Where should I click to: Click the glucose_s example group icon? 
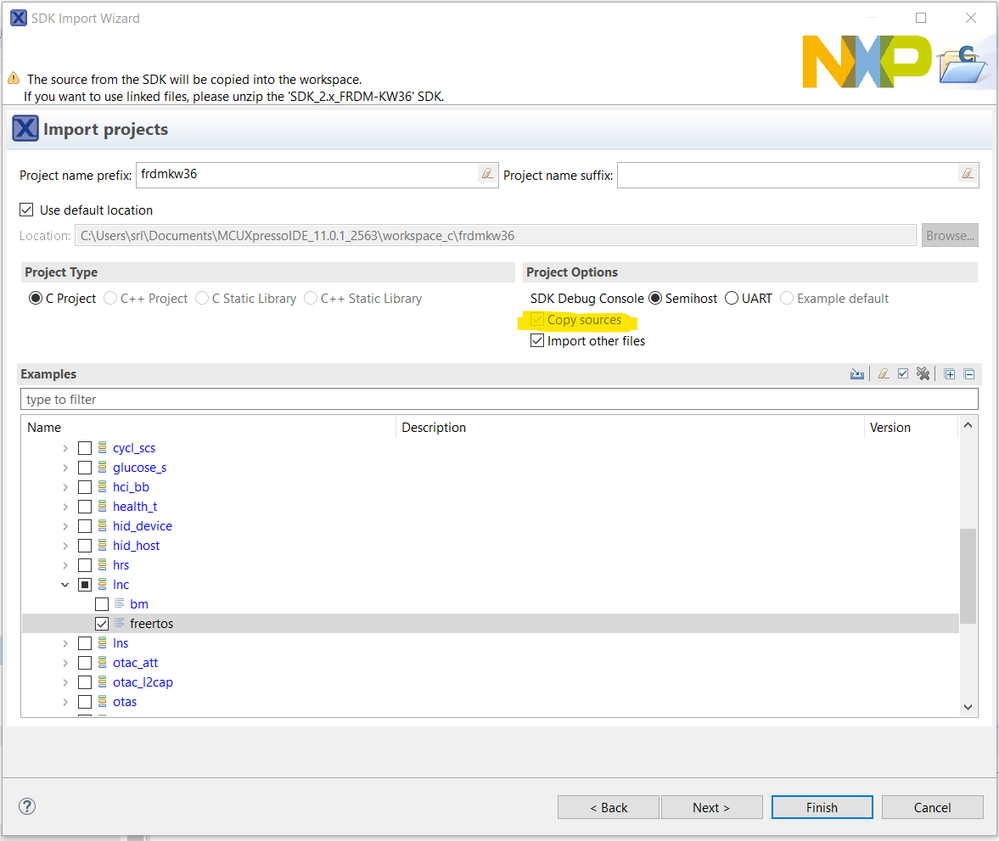pos(102,467)
